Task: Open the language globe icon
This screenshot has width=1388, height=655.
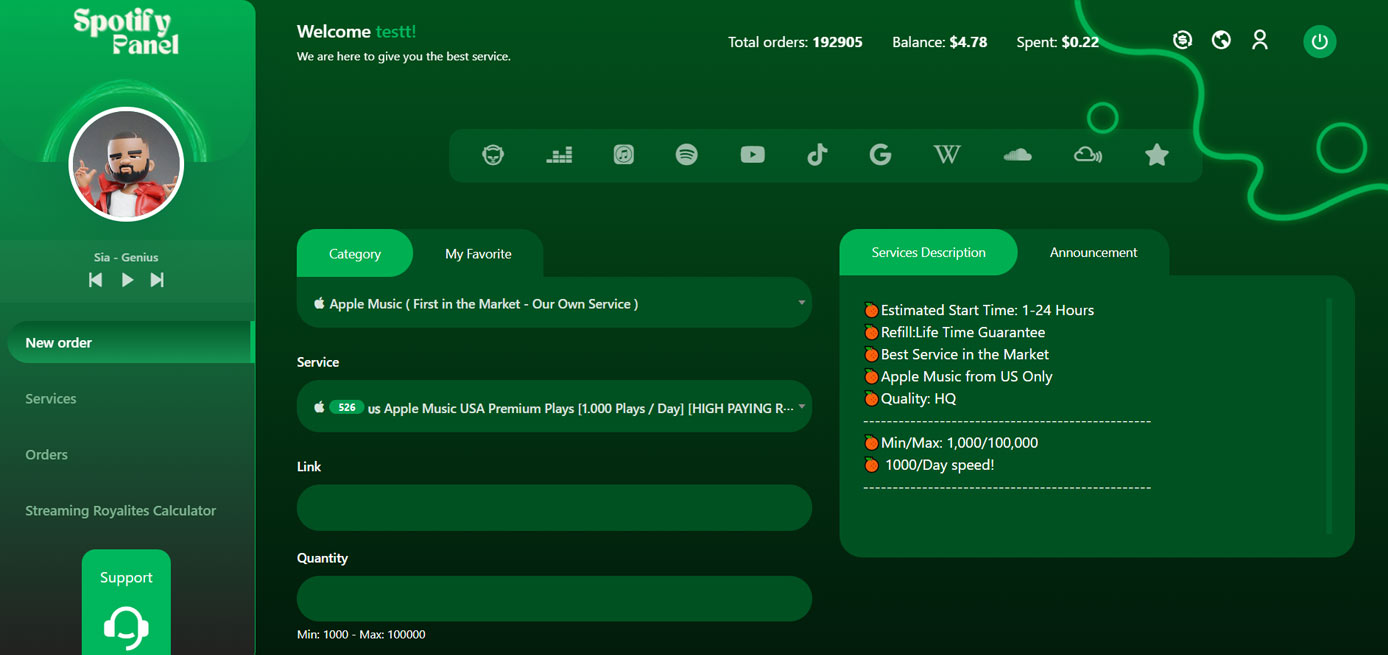Action: pyautogui.click(x=1221, y=40)
